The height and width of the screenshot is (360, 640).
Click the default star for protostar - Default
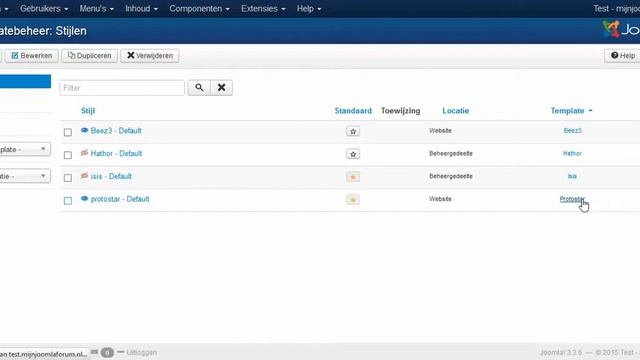coord(353,200)
